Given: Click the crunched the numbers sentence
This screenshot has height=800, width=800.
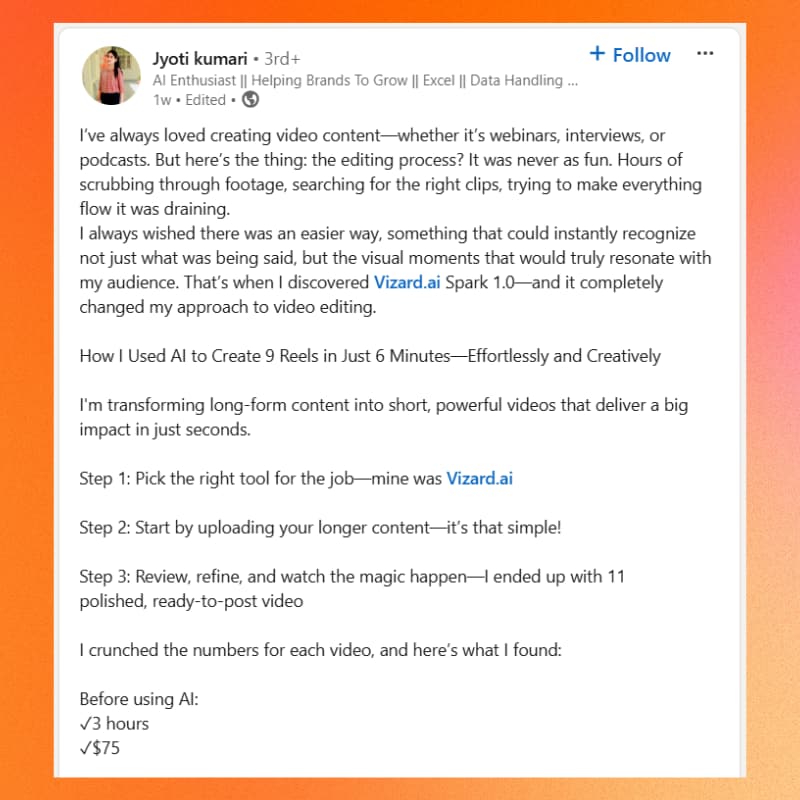Looking at the screenshot, I should click(x=321, y=650).
